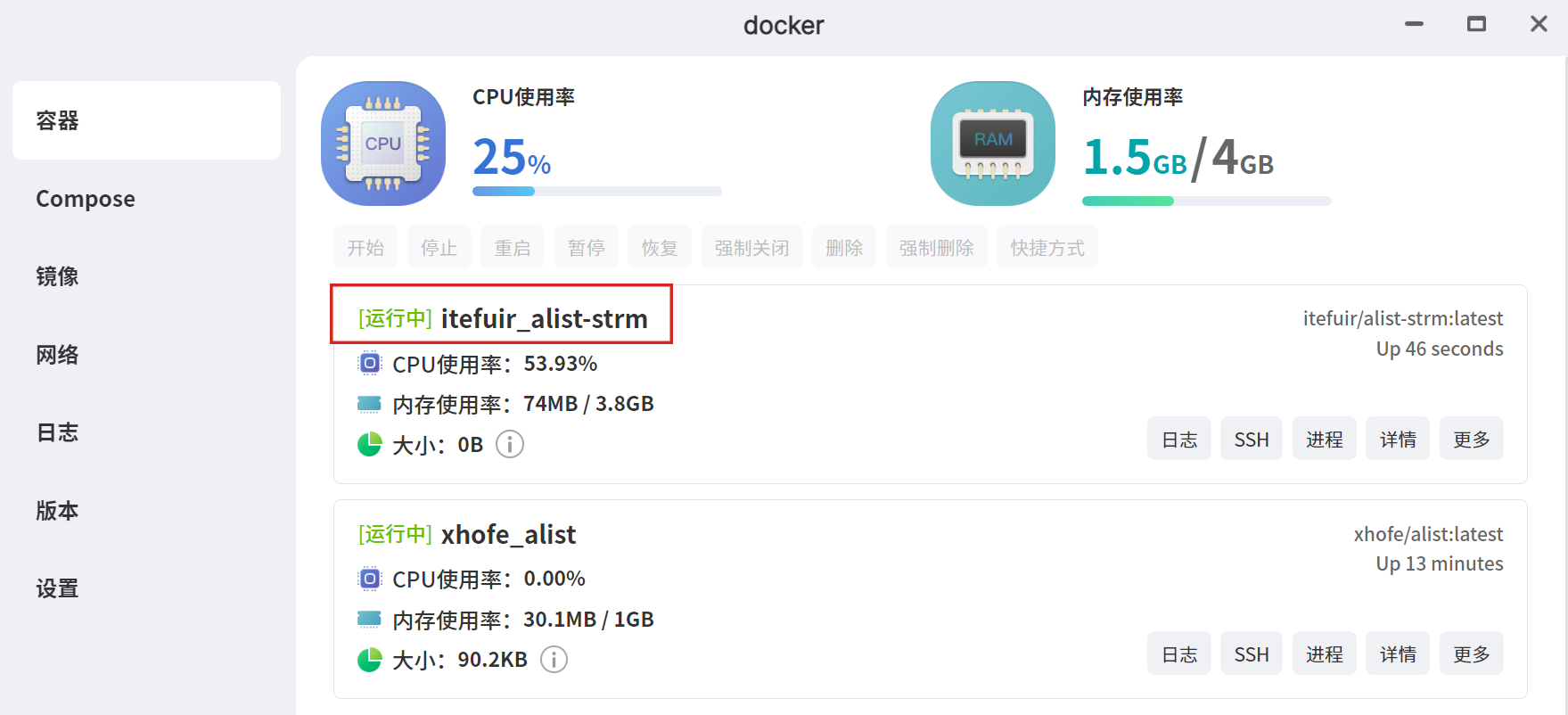Click the memory usage progress bar

pyautogui.click(x=1206, y=201)
